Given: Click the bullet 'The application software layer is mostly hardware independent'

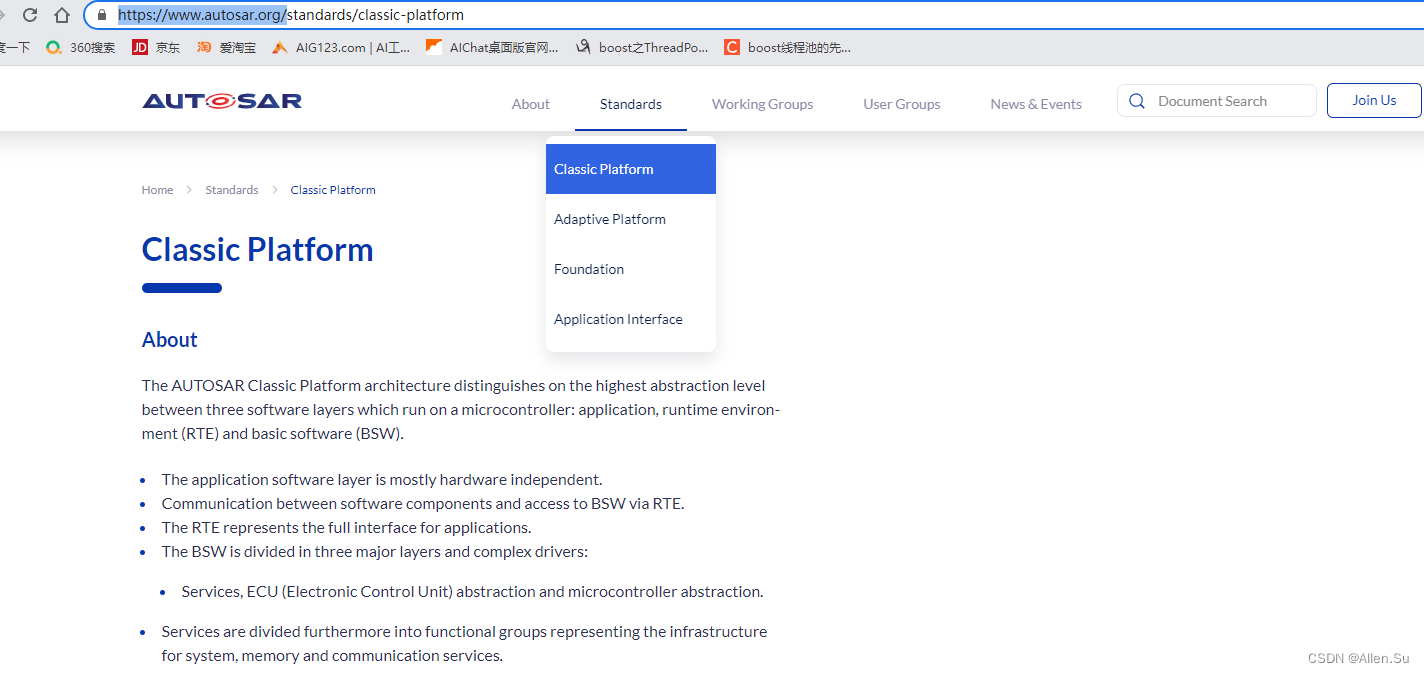Looking at the screenshot, I should pyautogui.click(x=382, y=479).
